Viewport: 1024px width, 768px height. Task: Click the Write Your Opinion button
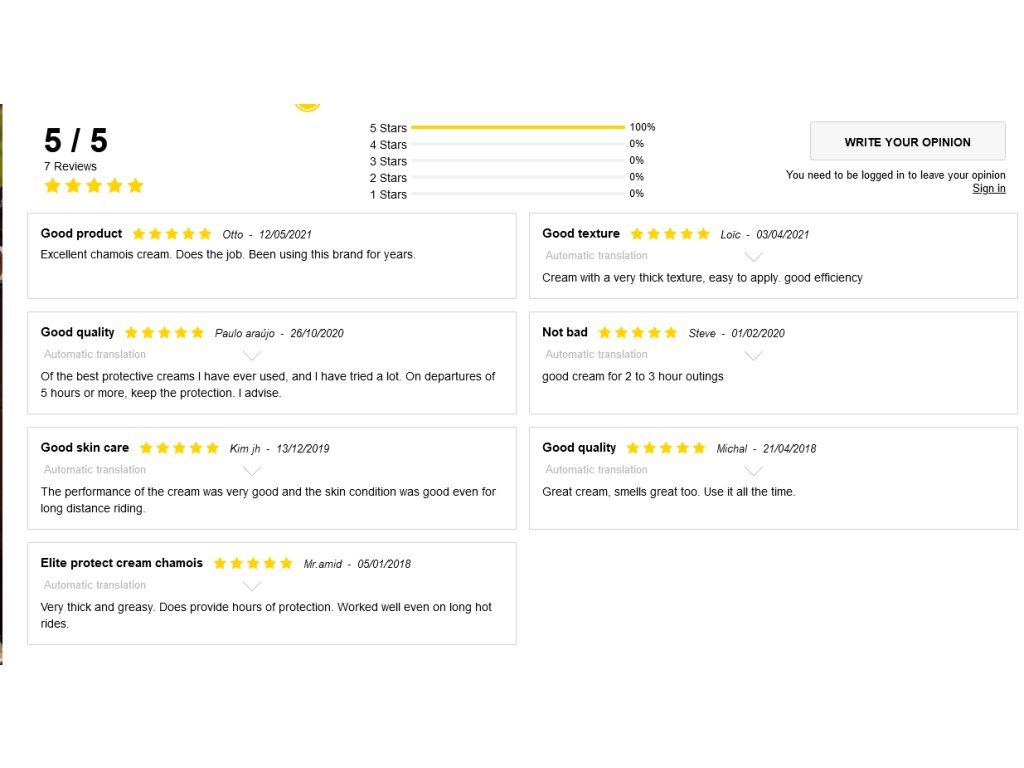click(907, 142)
